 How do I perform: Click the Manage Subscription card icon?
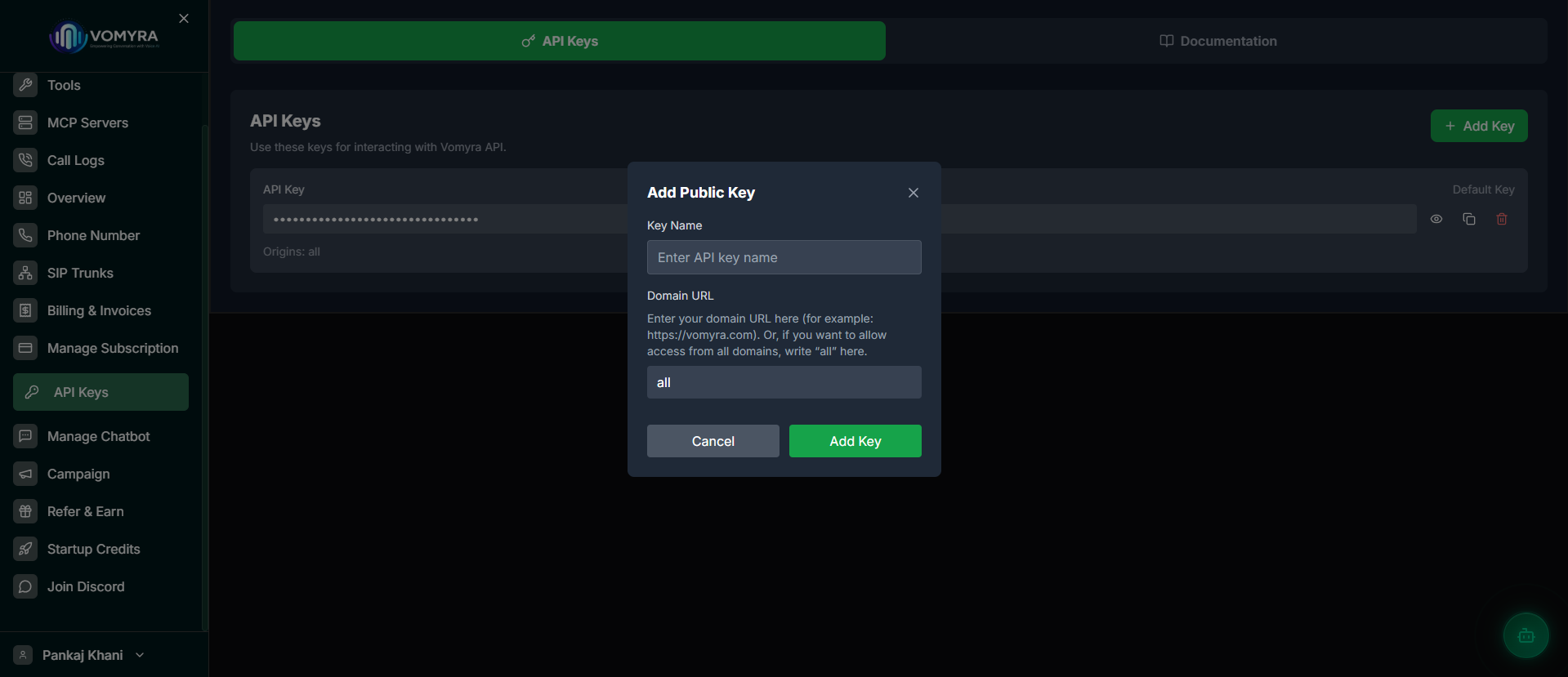(25, 348)
